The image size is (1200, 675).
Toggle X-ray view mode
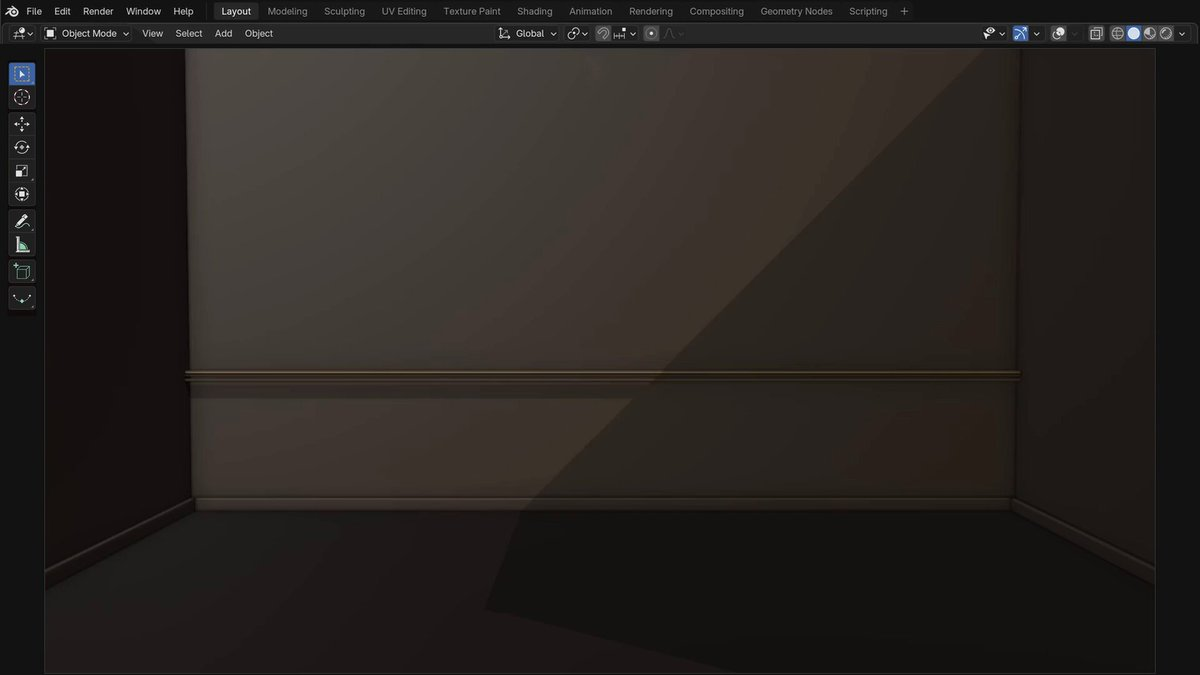(x=1096, y=33)
